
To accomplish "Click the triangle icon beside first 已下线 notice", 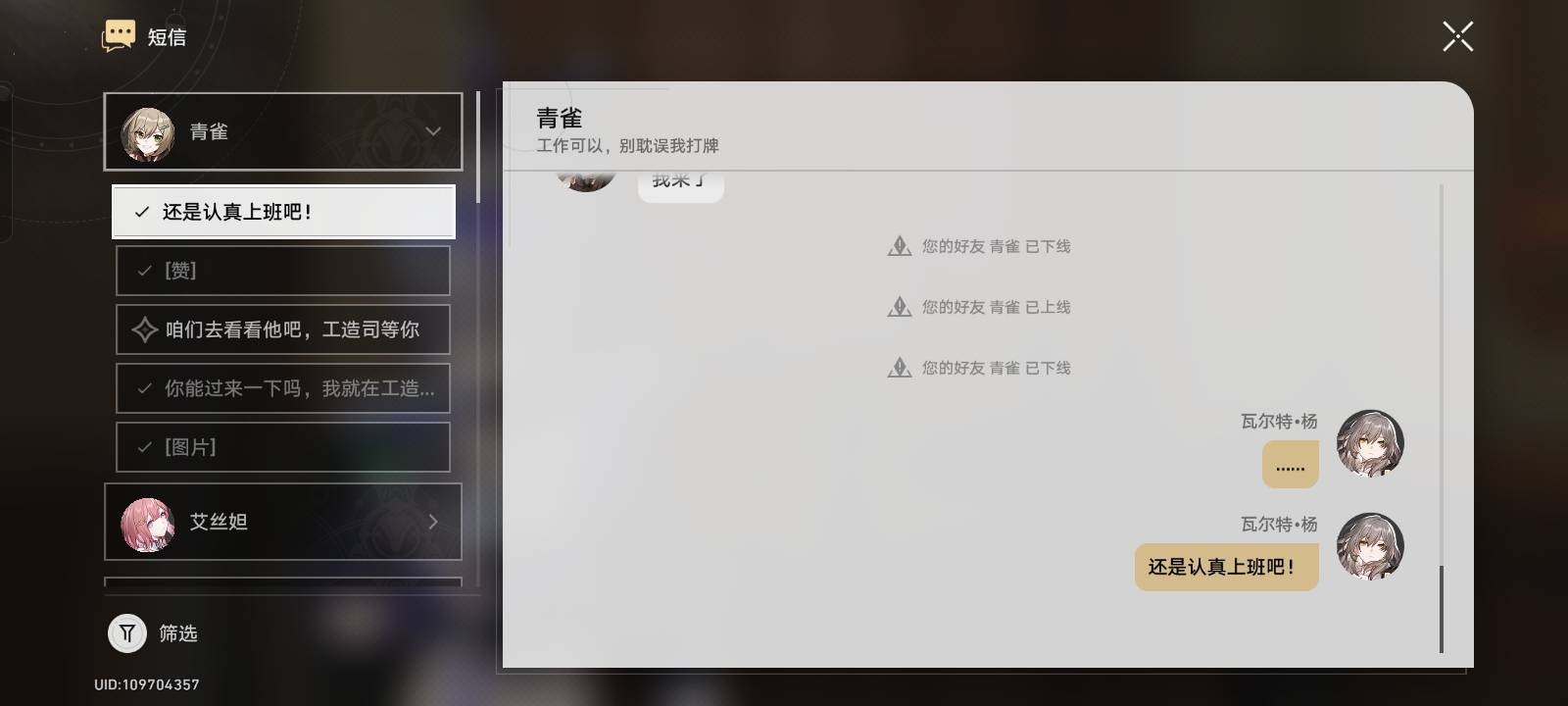I will tap(900, 246).
